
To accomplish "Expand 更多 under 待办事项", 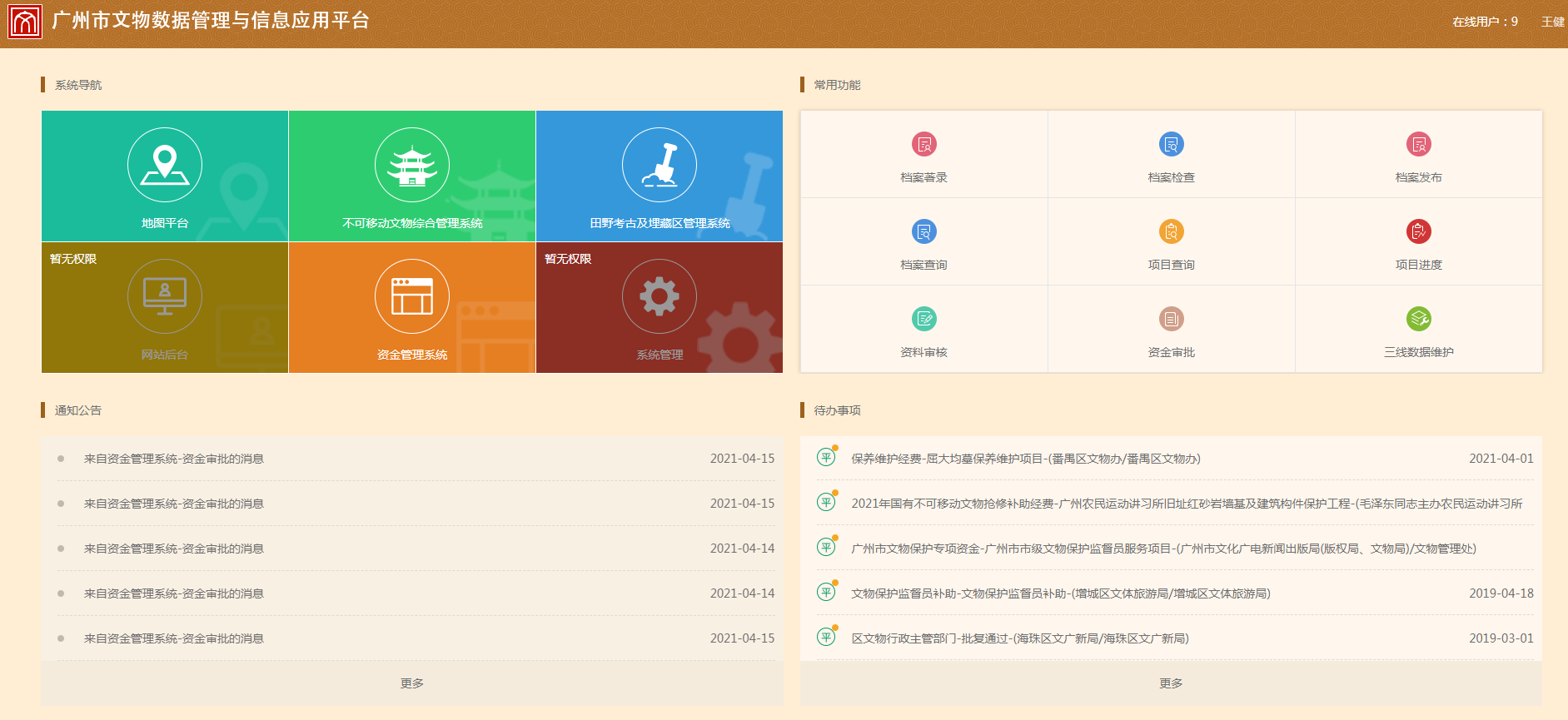I will click(1171, 683).
